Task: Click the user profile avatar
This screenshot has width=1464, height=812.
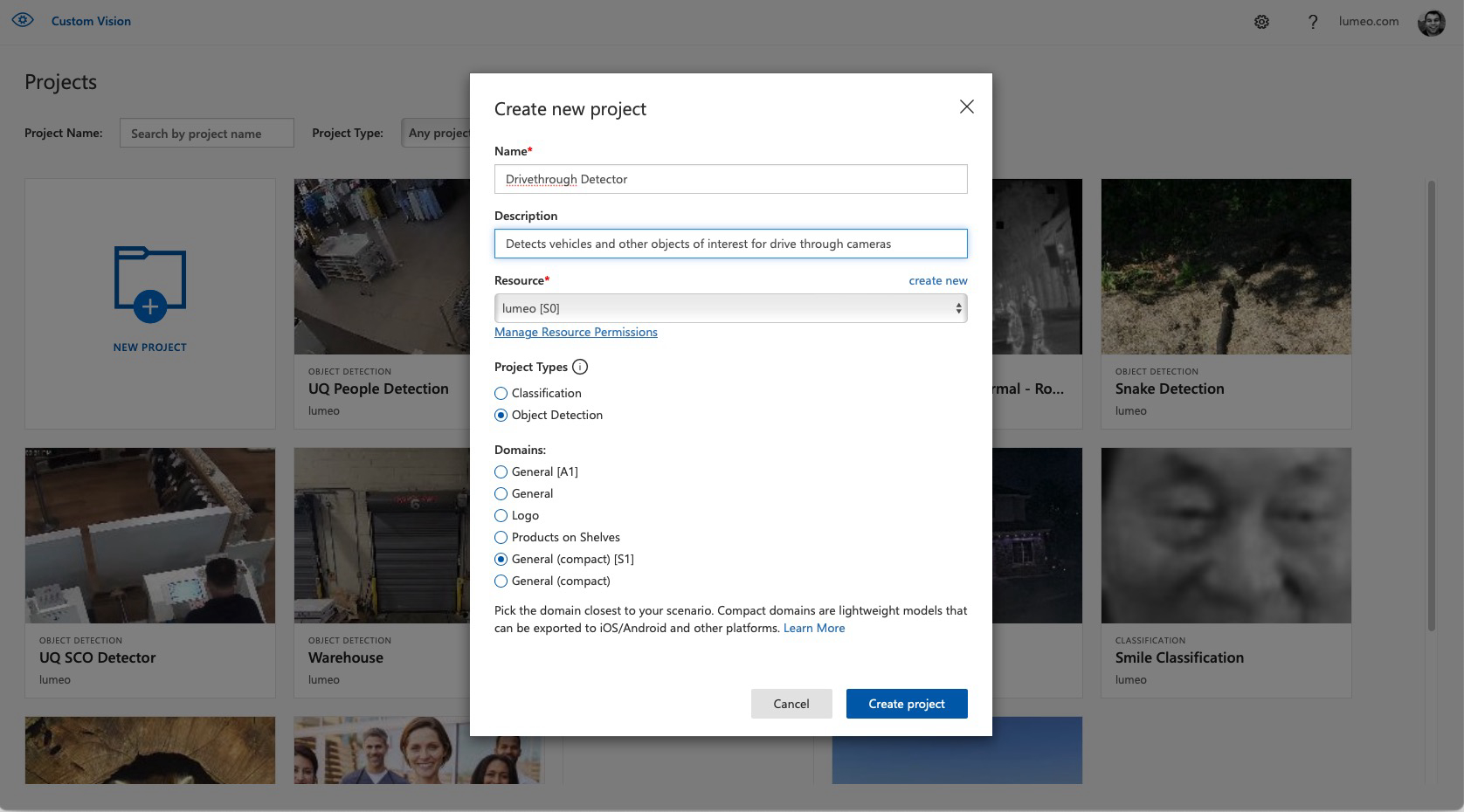Action: pos(1431,22)
